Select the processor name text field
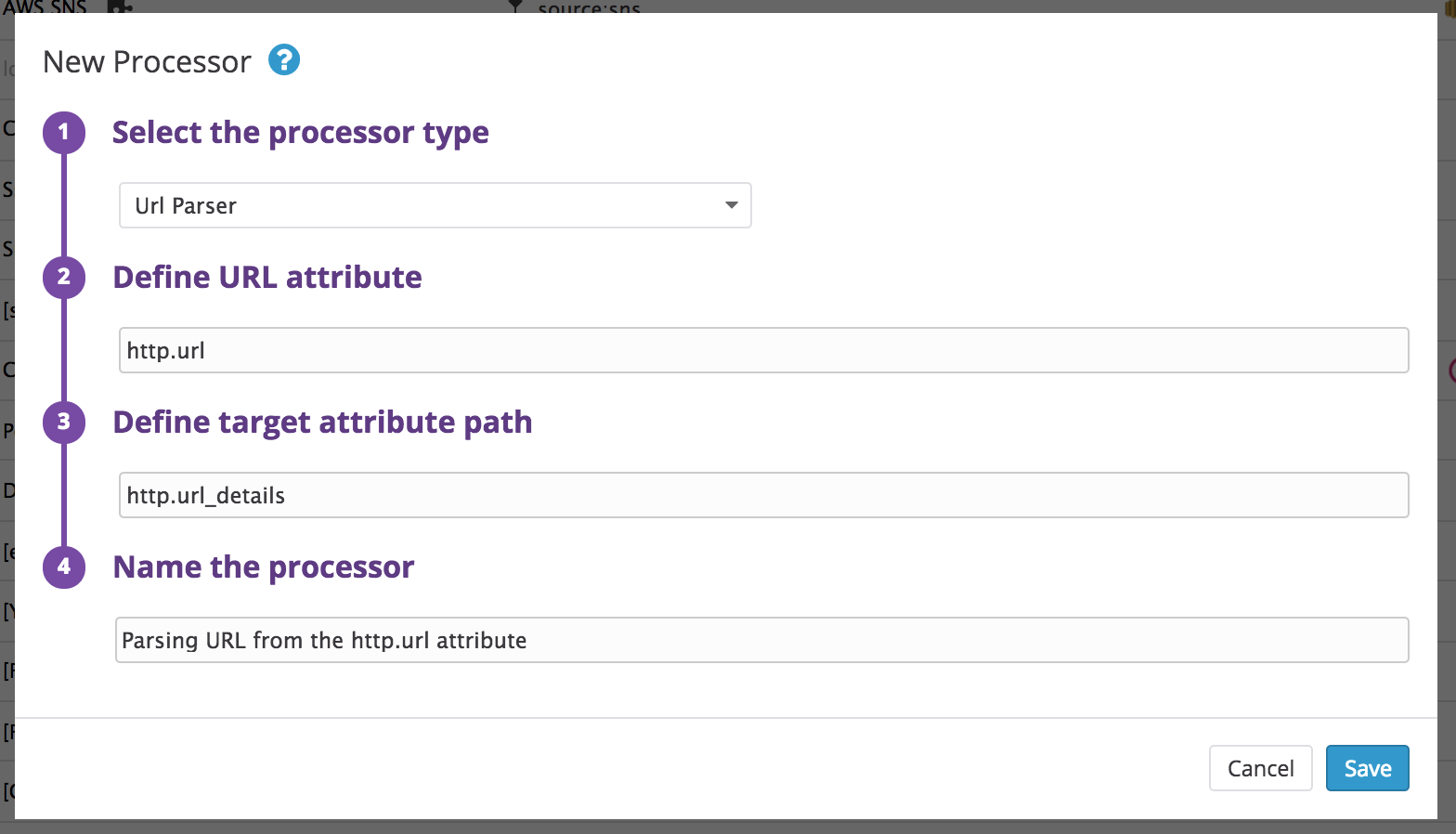 761,640
